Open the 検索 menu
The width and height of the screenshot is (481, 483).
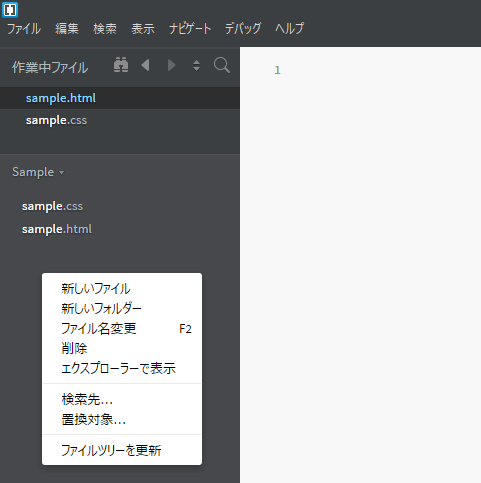tap(105, 29)
